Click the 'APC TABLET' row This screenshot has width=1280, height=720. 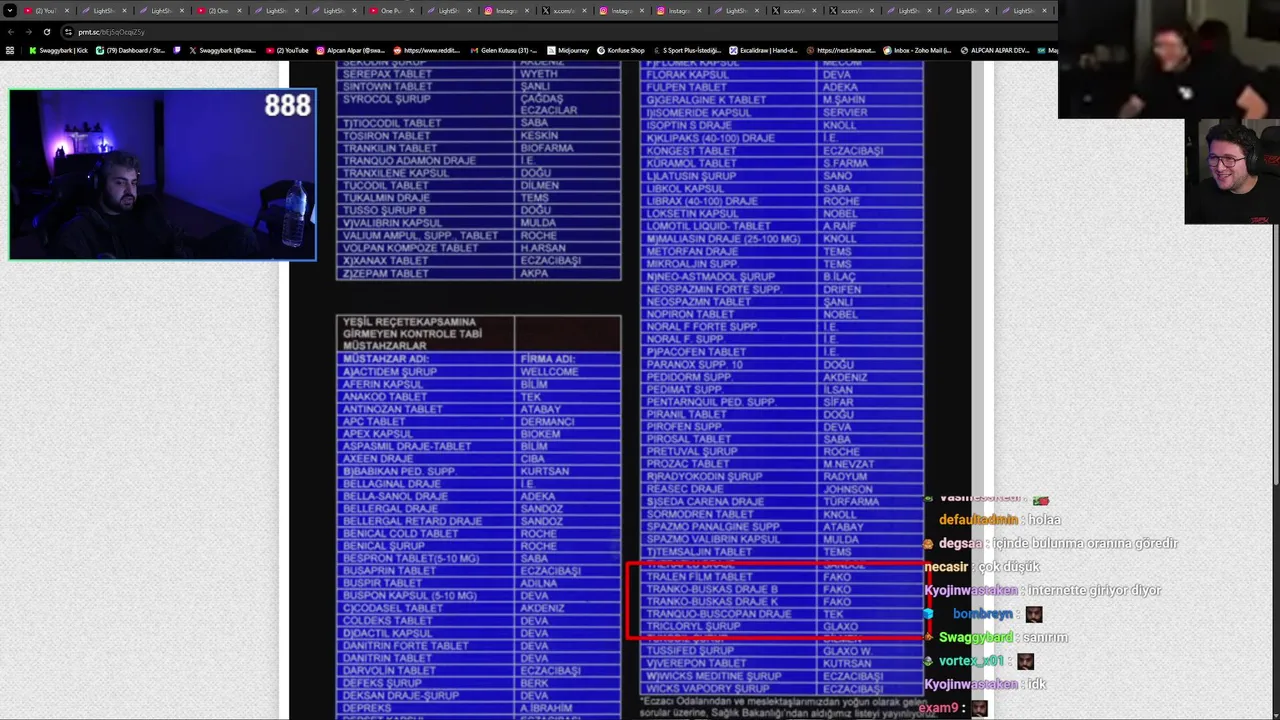[x=478, y=421]
